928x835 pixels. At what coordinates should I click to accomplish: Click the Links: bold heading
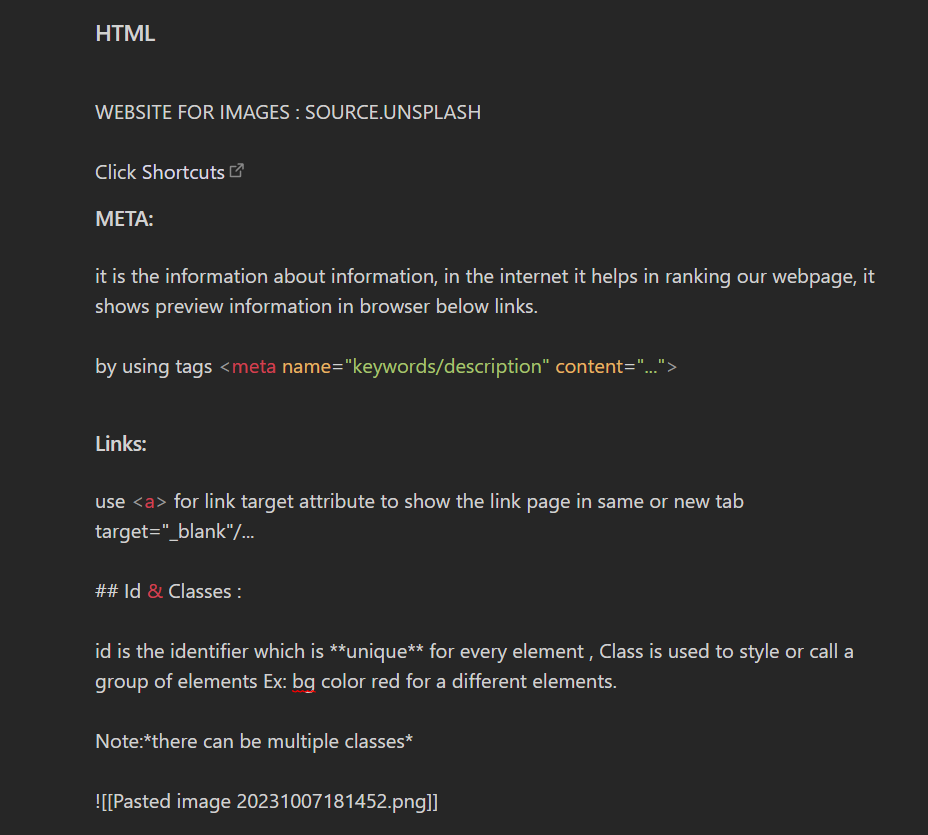point(121,444)
